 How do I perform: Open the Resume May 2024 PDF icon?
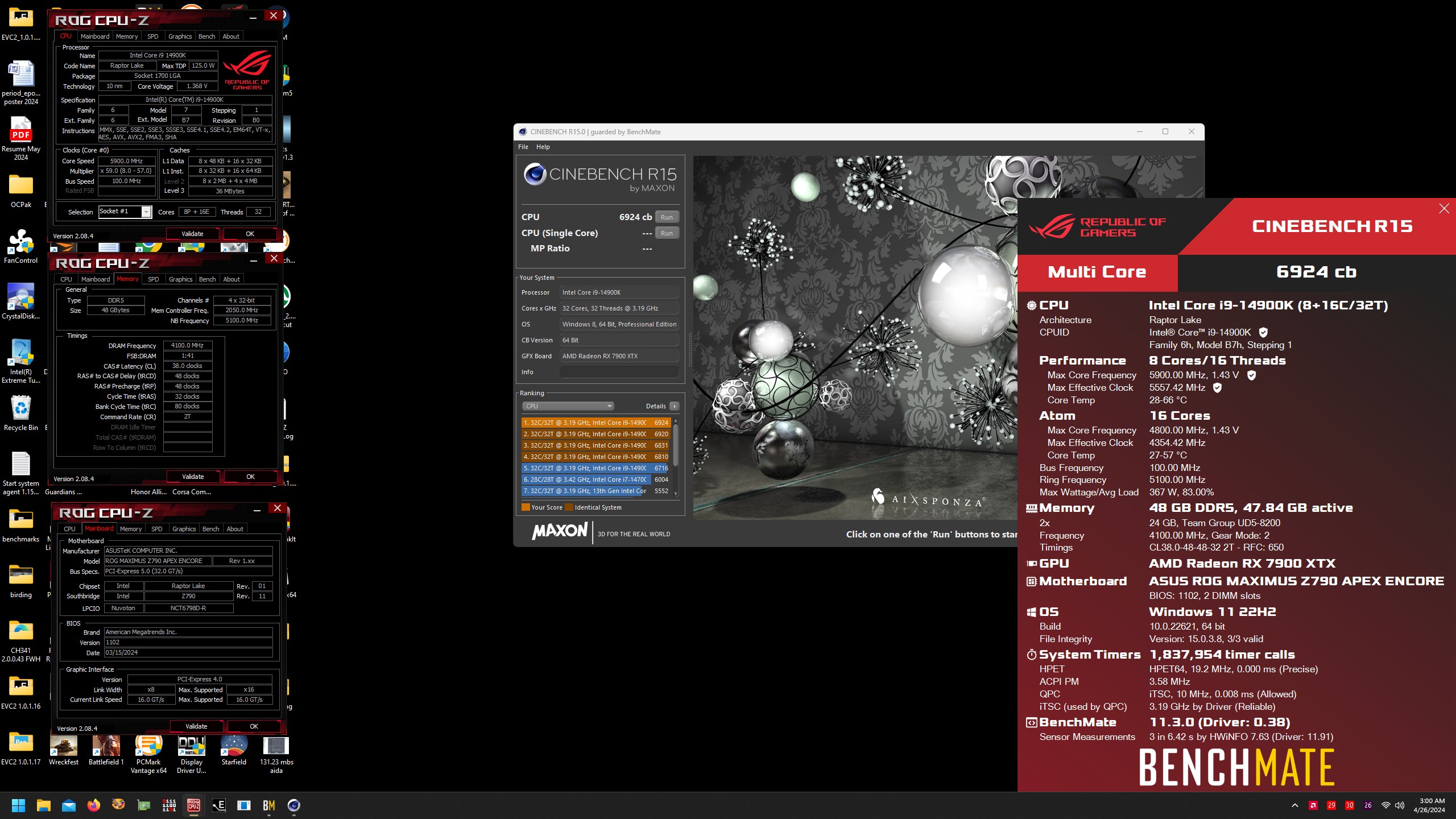pyautogui.click(x=21, y=138)
